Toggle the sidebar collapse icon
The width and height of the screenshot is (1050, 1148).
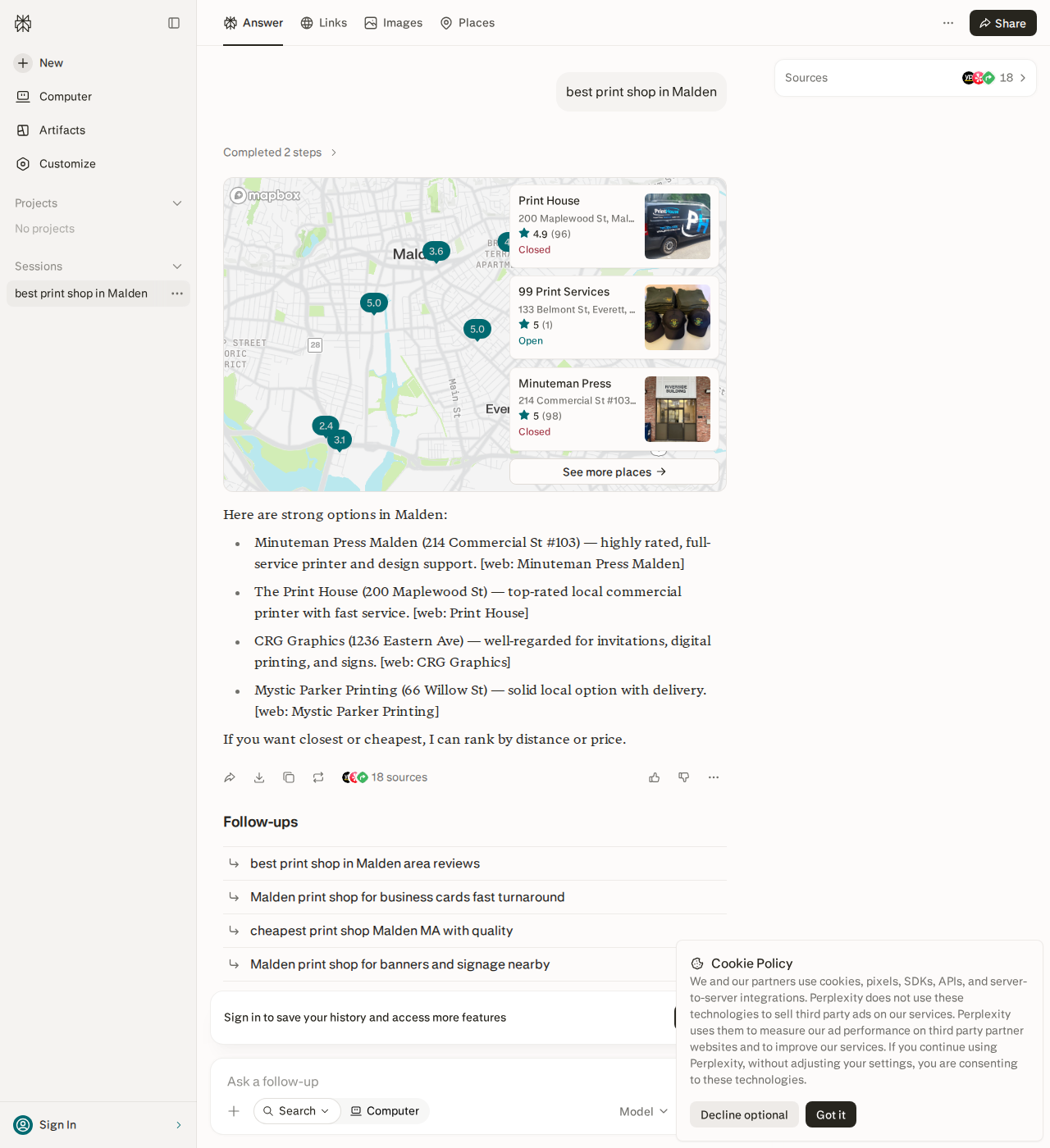(x=174, y=23)
